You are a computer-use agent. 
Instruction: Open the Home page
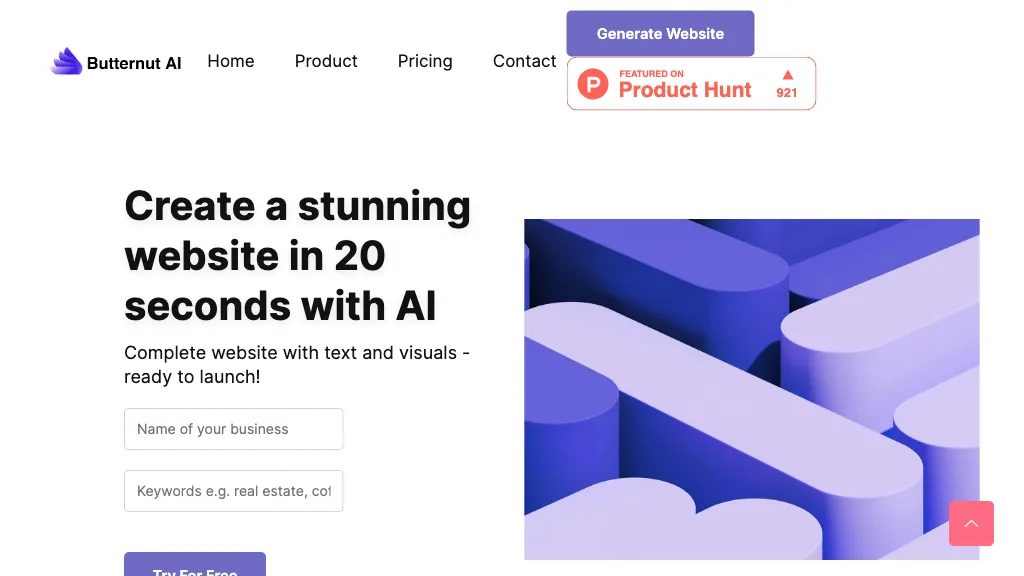point(230,61)
